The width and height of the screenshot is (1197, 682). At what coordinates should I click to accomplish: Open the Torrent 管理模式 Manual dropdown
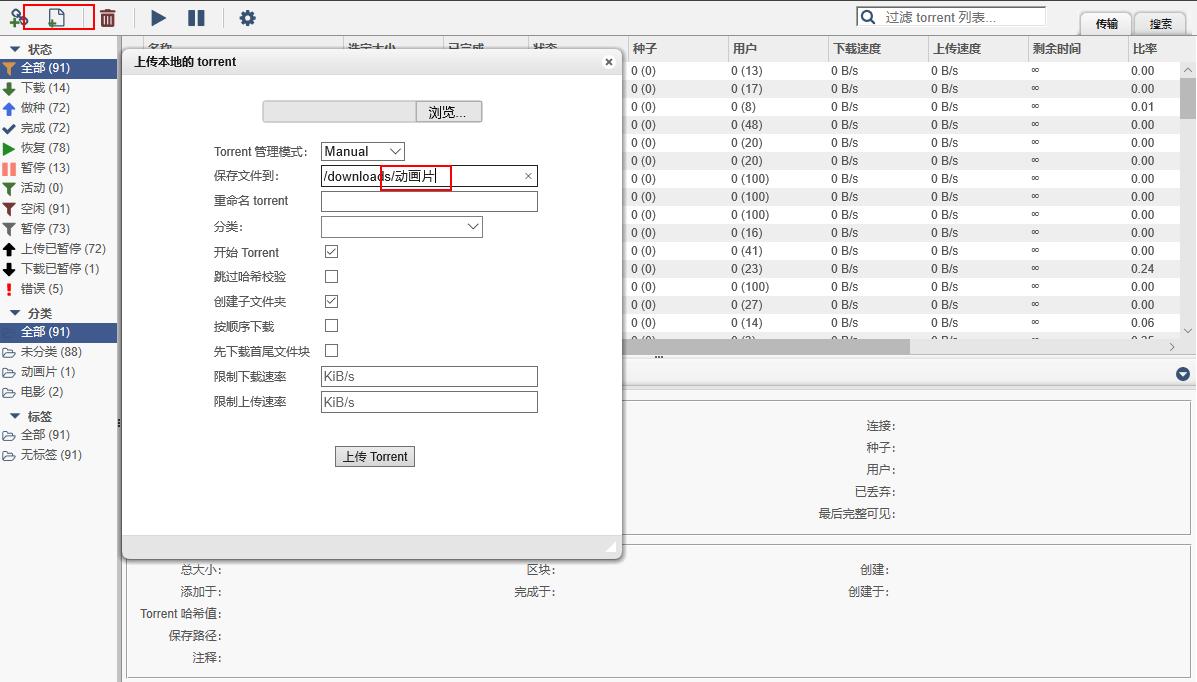(x=362, y=151)
